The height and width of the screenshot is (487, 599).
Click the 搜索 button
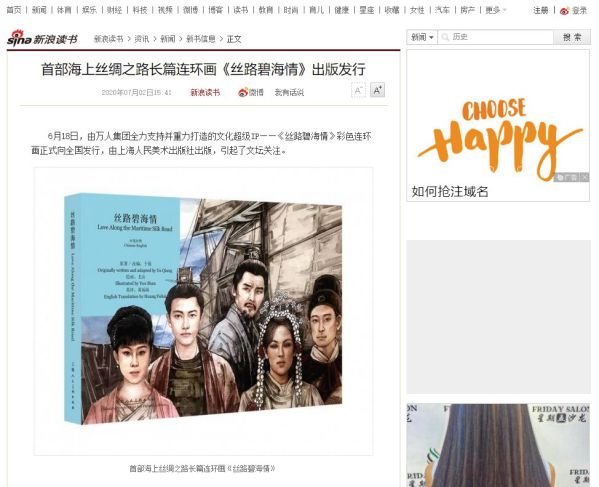pos(572,37)
